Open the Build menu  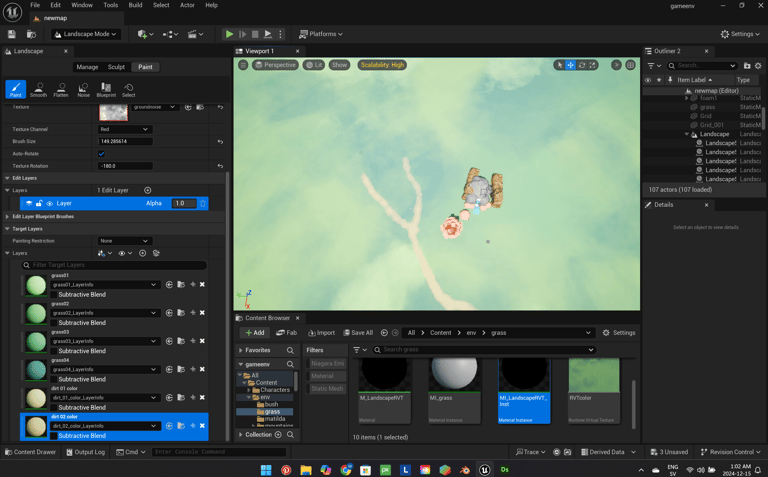click(x=135, y=5)
